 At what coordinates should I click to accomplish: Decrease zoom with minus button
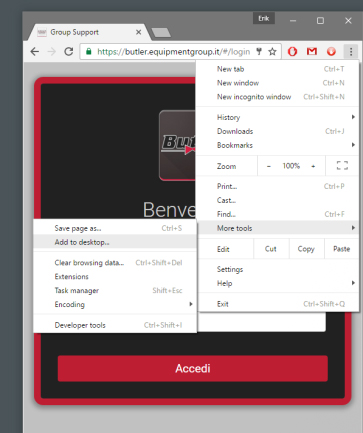(269, 166)
